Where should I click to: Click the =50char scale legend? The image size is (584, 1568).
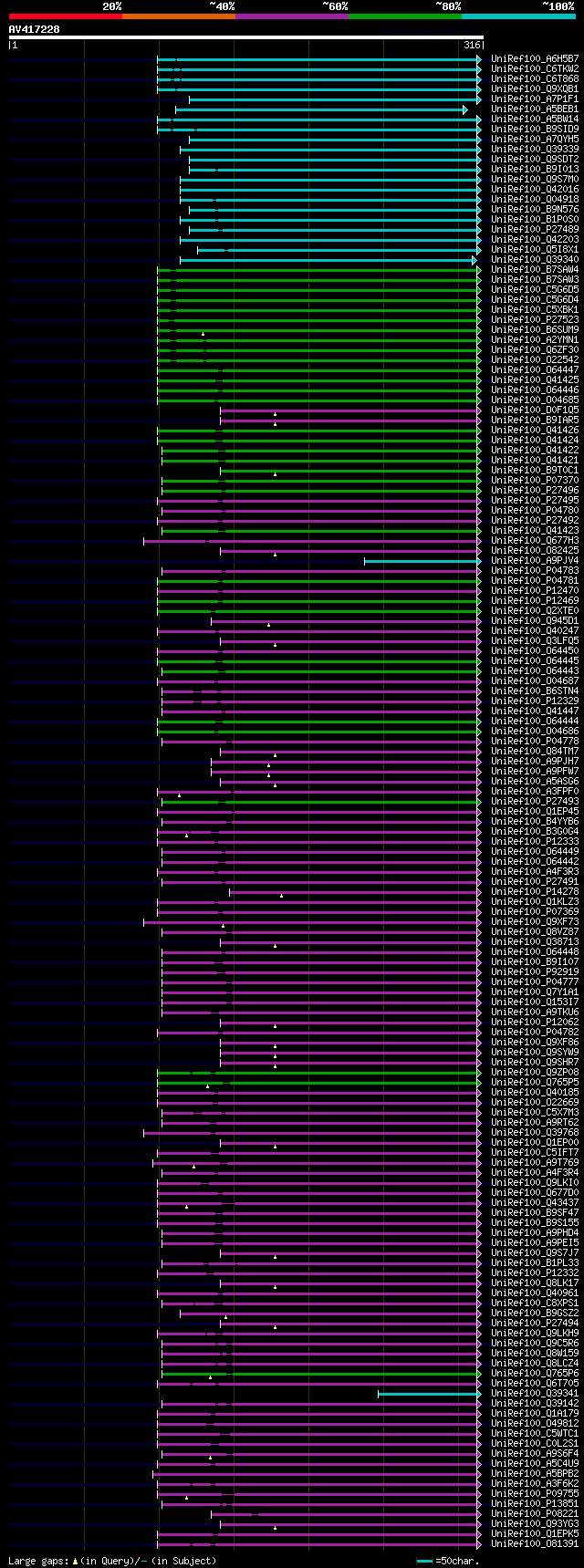[x=448, y=1561]
